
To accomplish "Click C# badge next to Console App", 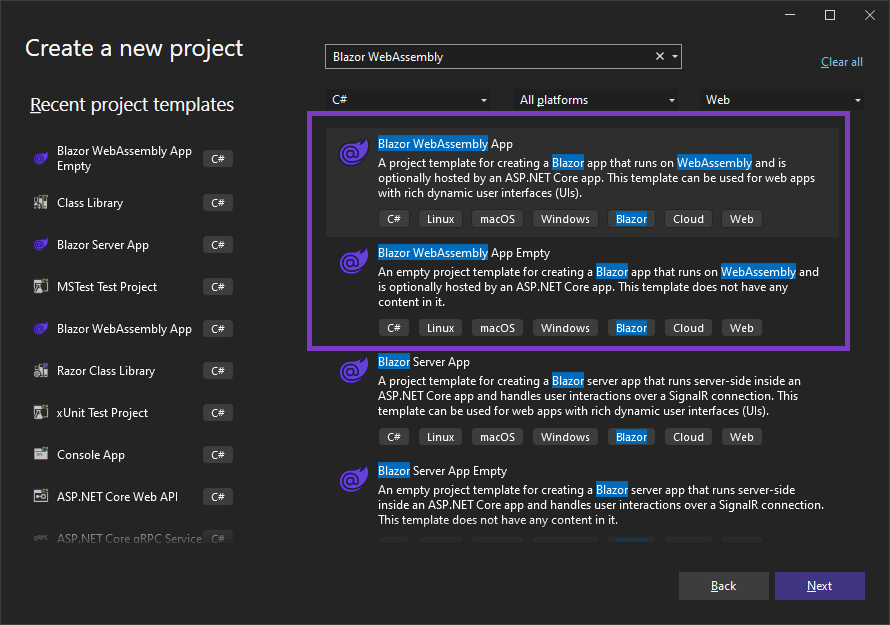I will point(218,455).
